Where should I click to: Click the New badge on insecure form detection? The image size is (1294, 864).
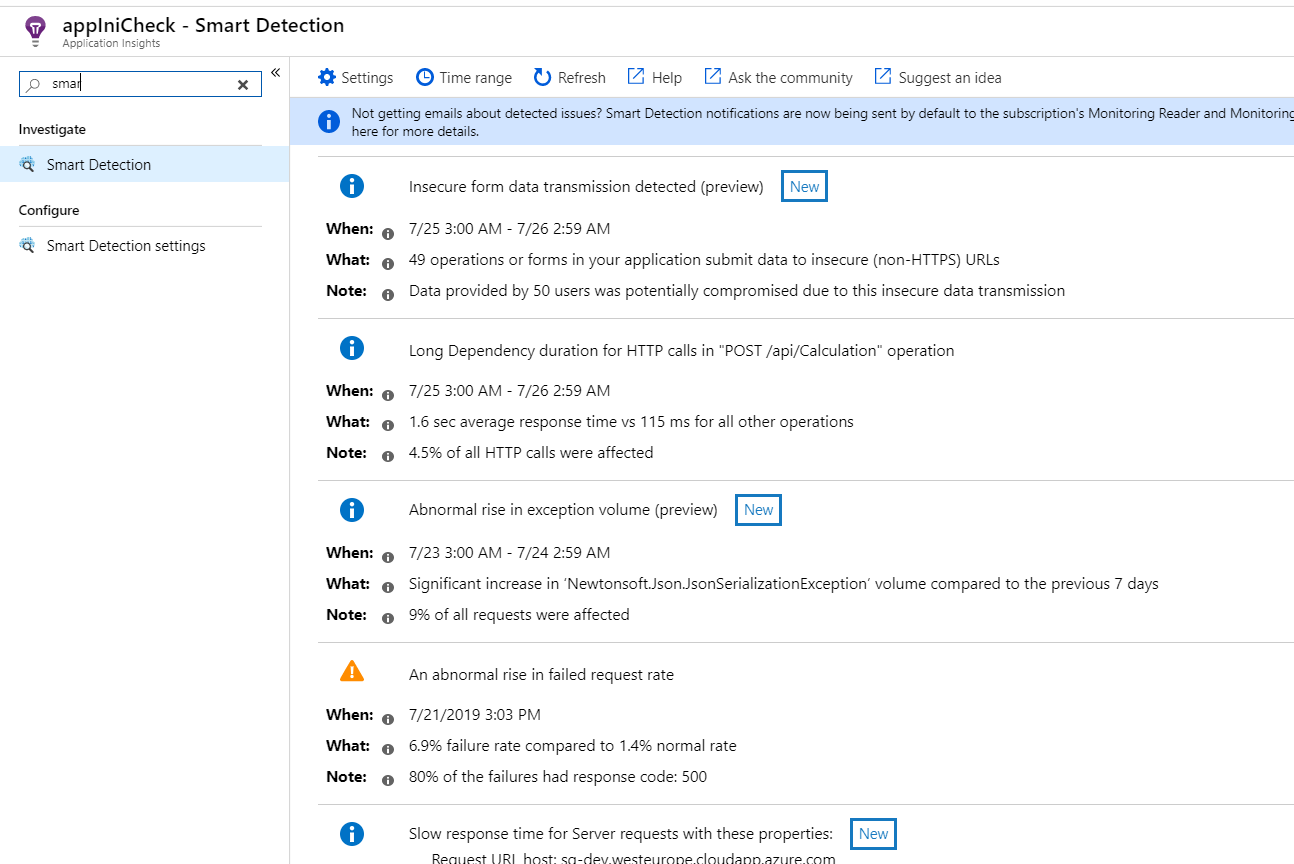804,186
